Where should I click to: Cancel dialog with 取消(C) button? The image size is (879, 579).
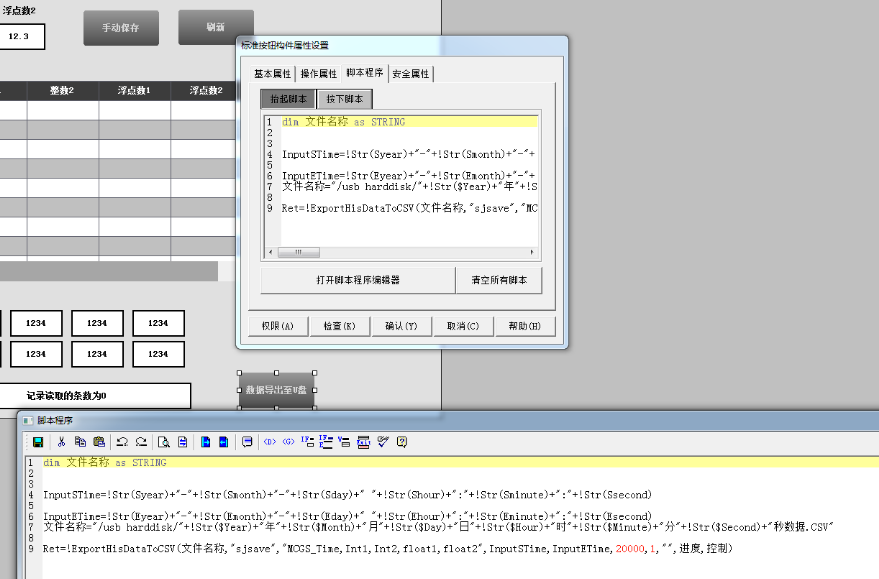click(x=463, y=326)
